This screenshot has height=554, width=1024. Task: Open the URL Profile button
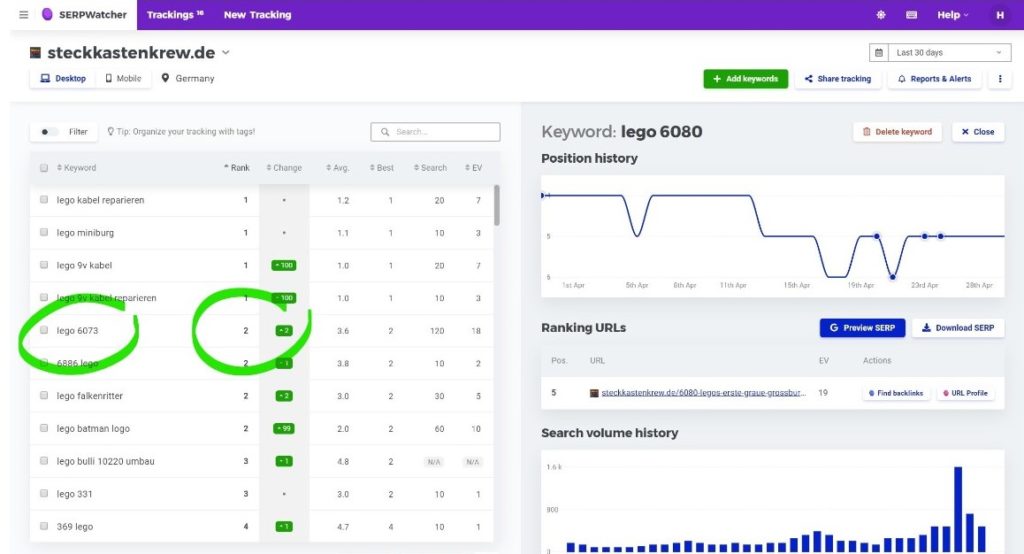tap(965, 393)
